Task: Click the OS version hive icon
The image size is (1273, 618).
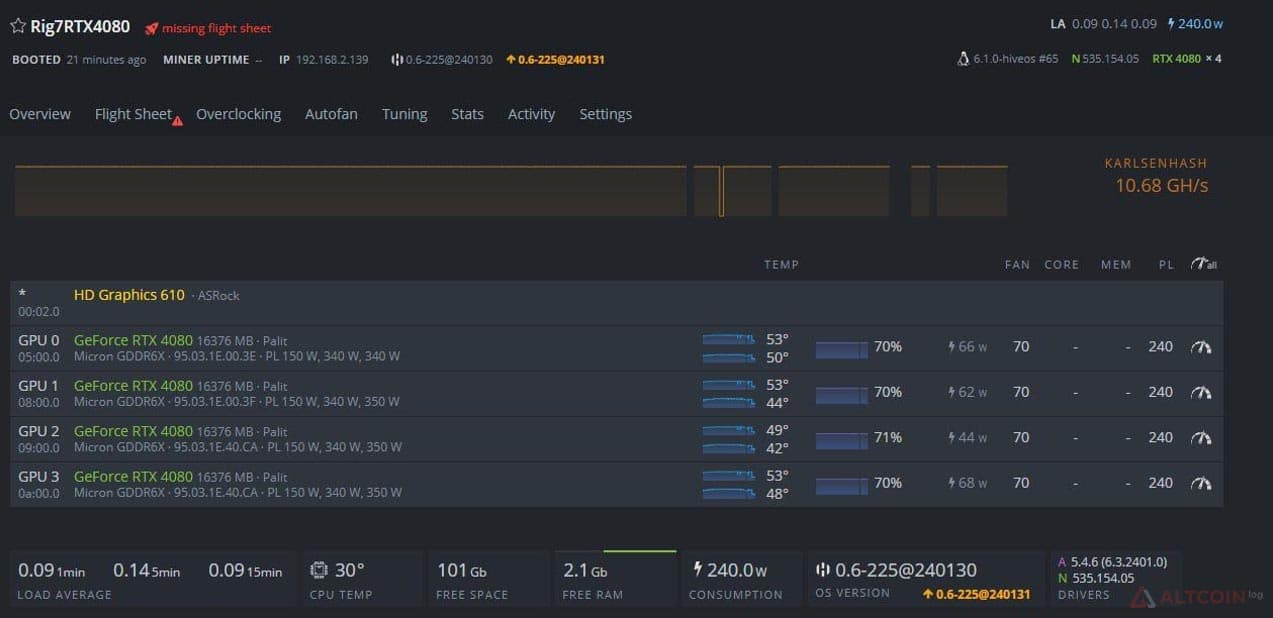Action: [823, 570]
